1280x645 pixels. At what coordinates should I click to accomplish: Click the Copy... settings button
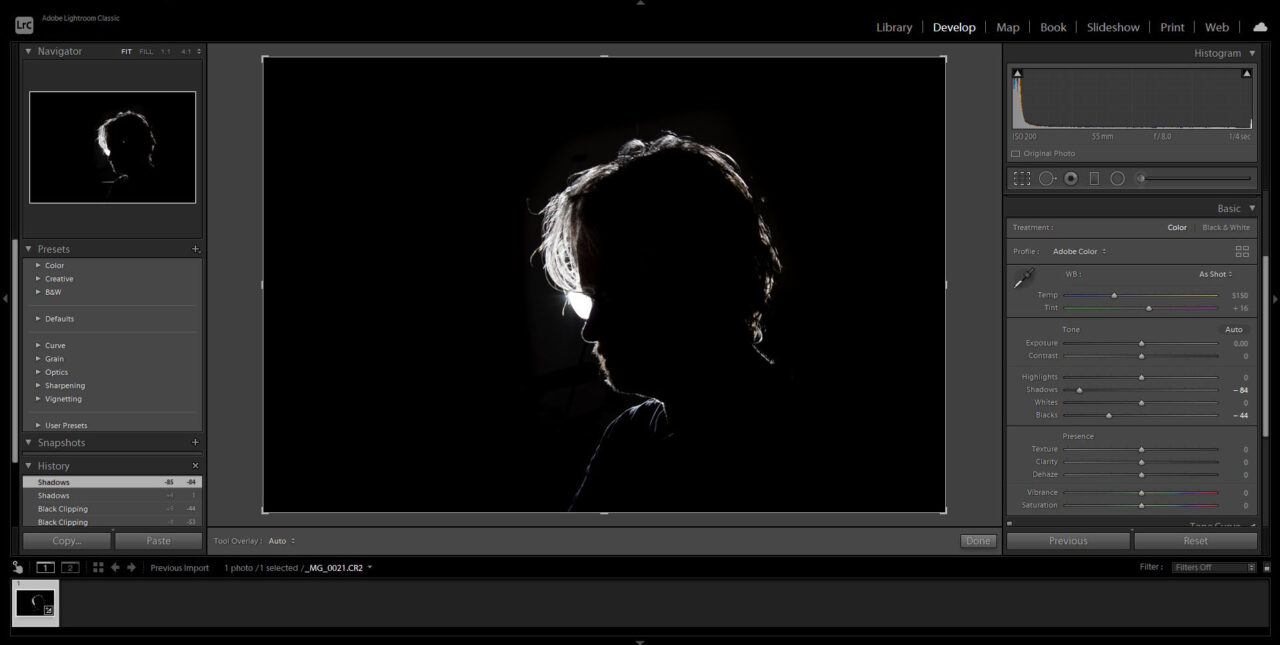click(67, 541)
